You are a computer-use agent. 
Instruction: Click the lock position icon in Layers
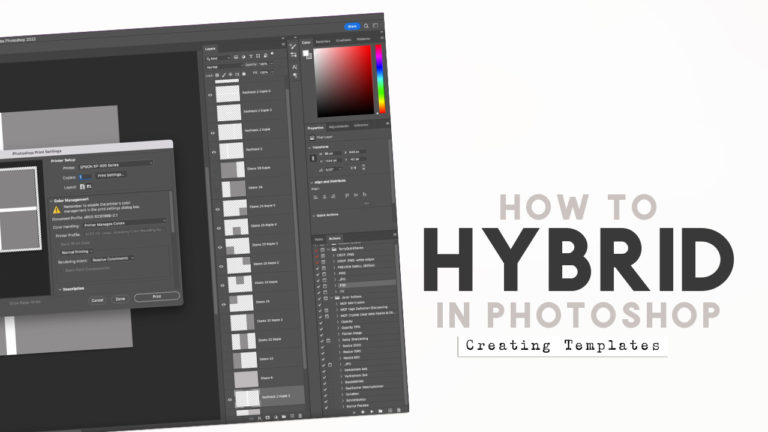[230, 74]
